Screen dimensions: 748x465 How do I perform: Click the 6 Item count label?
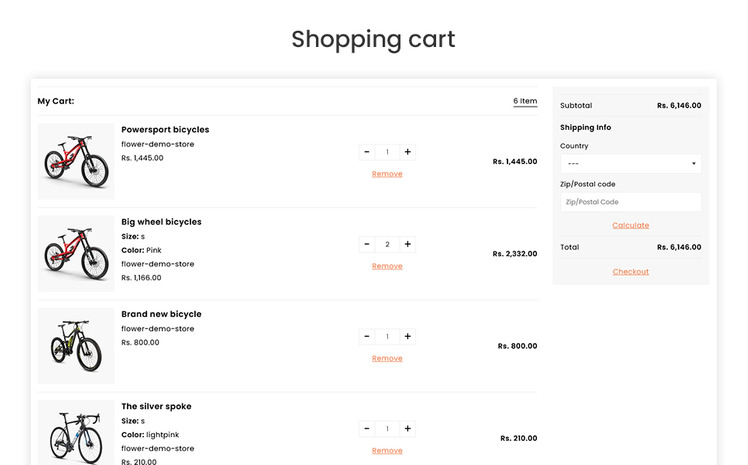(525, 101)
